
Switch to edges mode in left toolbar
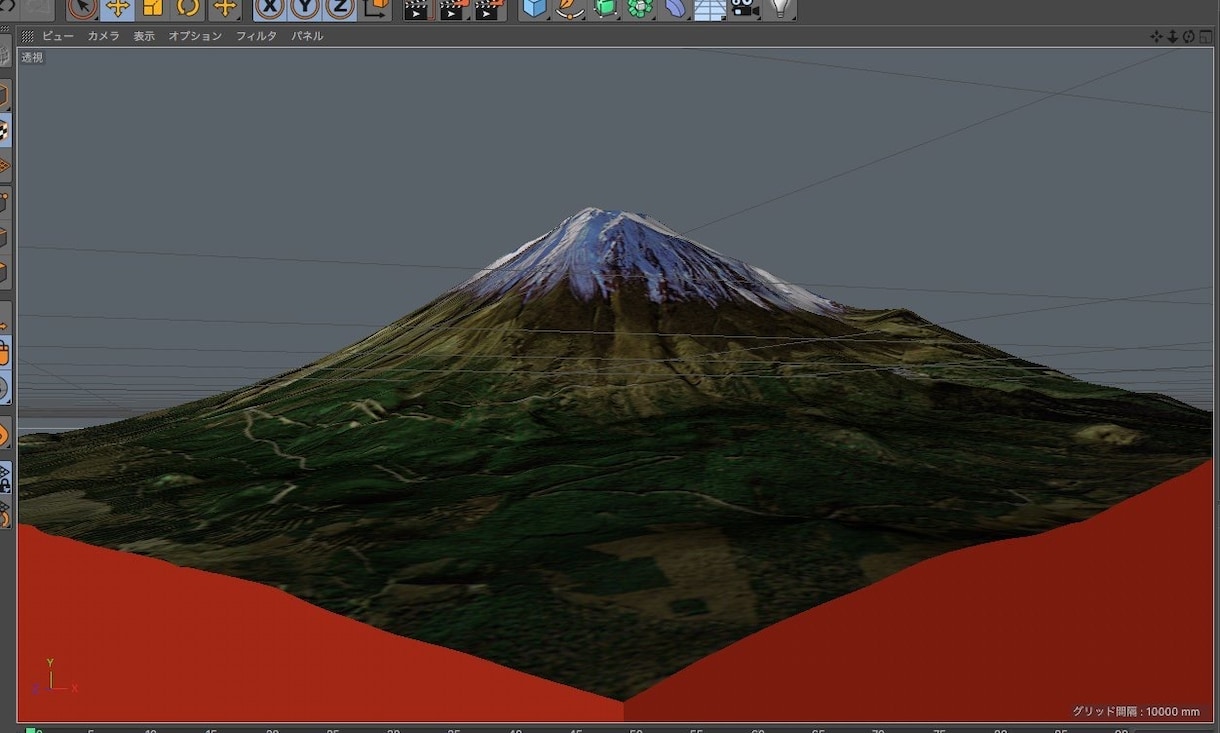point(5,238)
